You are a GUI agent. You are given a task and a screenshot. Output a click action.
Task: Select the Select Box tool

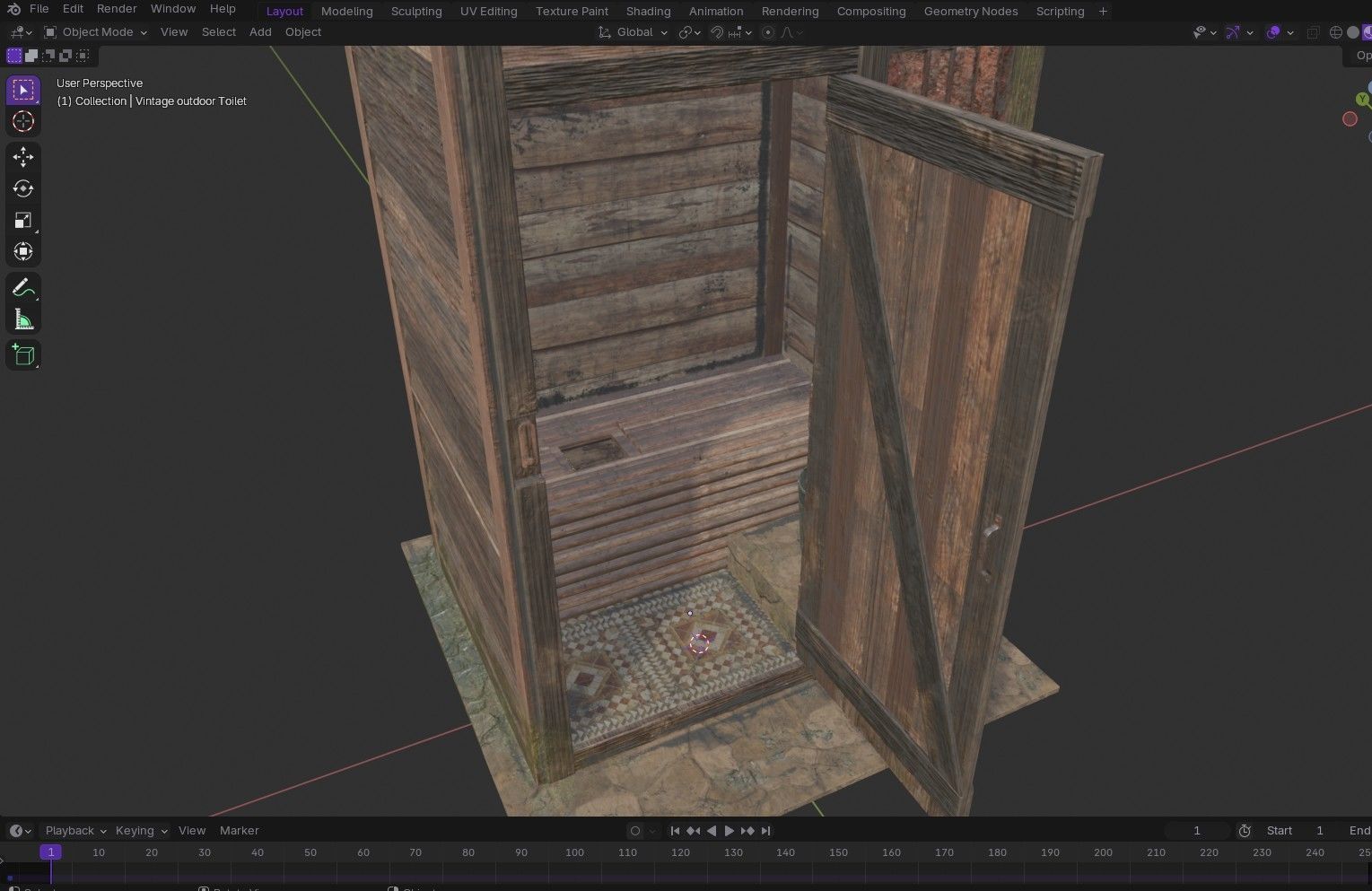tap(23, 90)
